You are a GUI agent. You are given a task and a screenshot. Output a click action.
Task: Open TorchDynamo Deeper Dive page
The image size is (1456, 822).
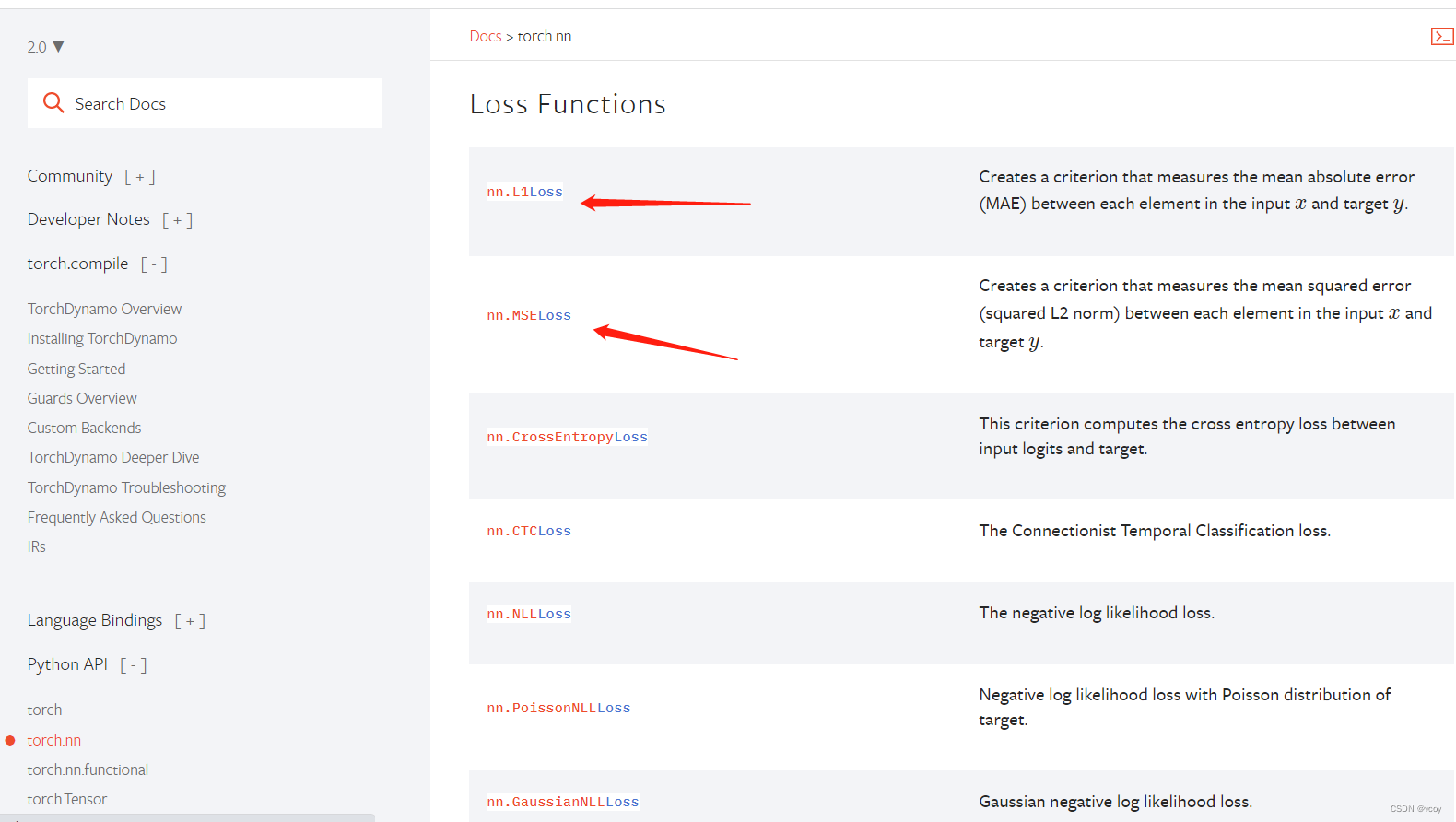113,457
